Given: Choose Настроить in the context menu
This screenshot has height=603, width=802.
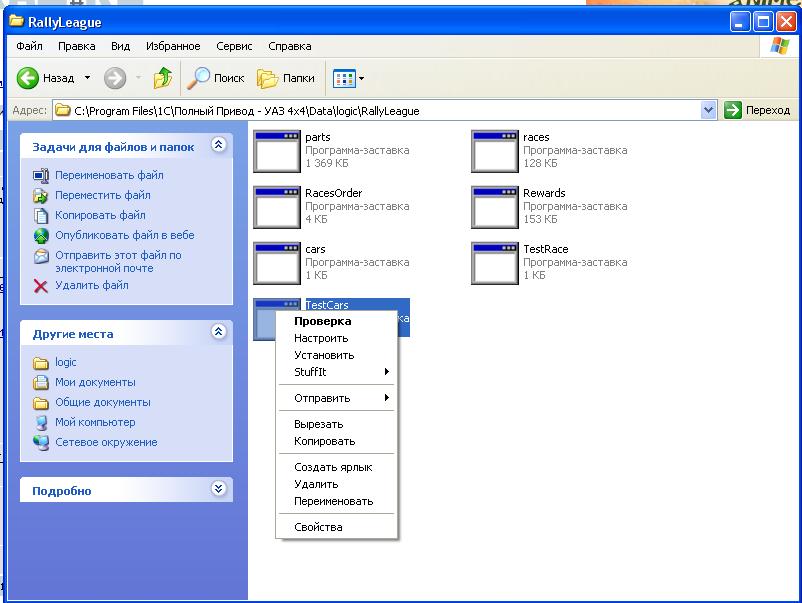Looking at the screenshot, I should 337,338.
